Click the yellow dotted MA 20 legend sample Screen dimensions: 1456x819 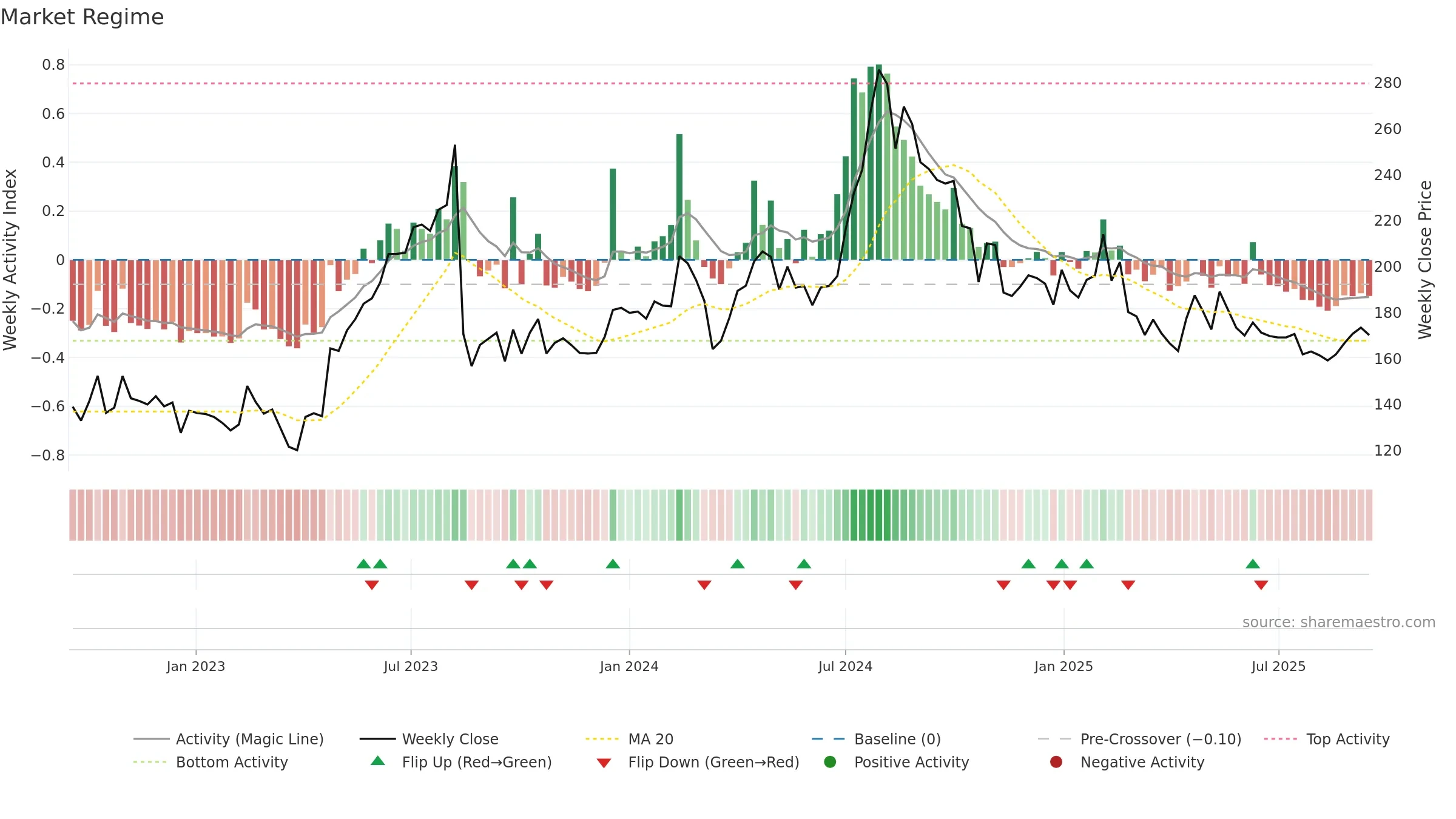pyautogui.click(x=604, y=739)
